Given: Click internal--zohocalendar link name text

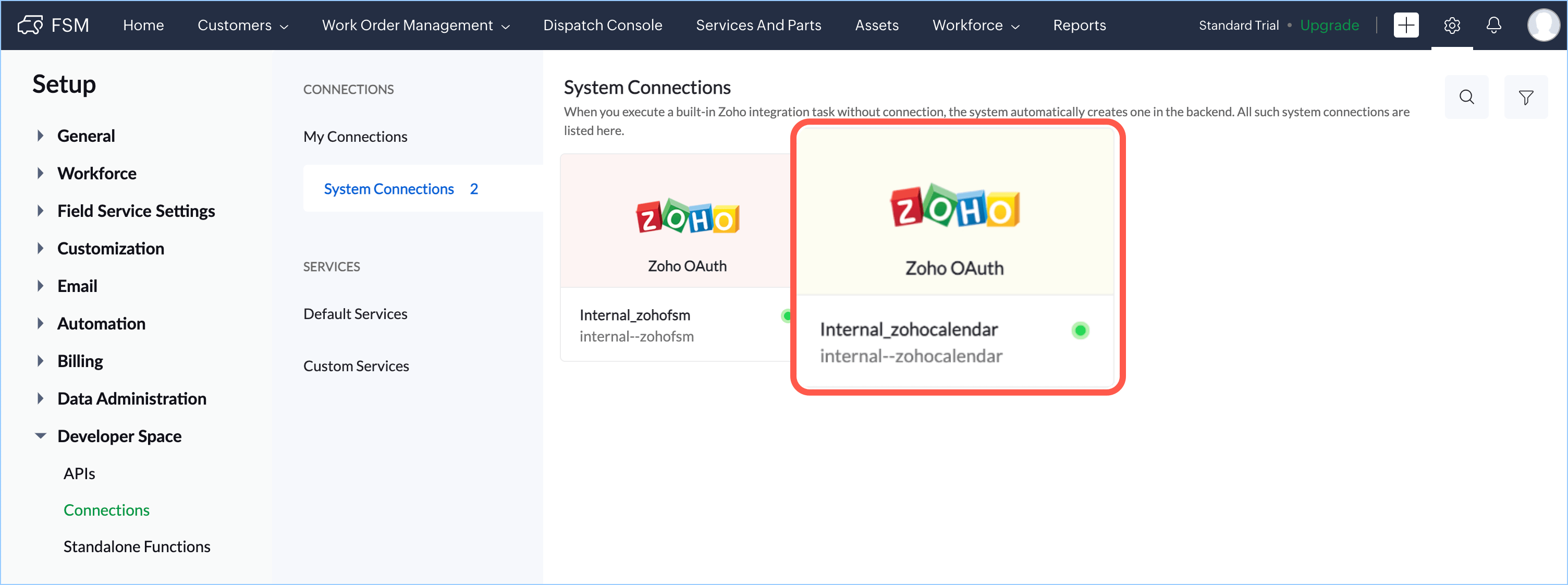Looking at the screenshot, I should tap(911, 356).
